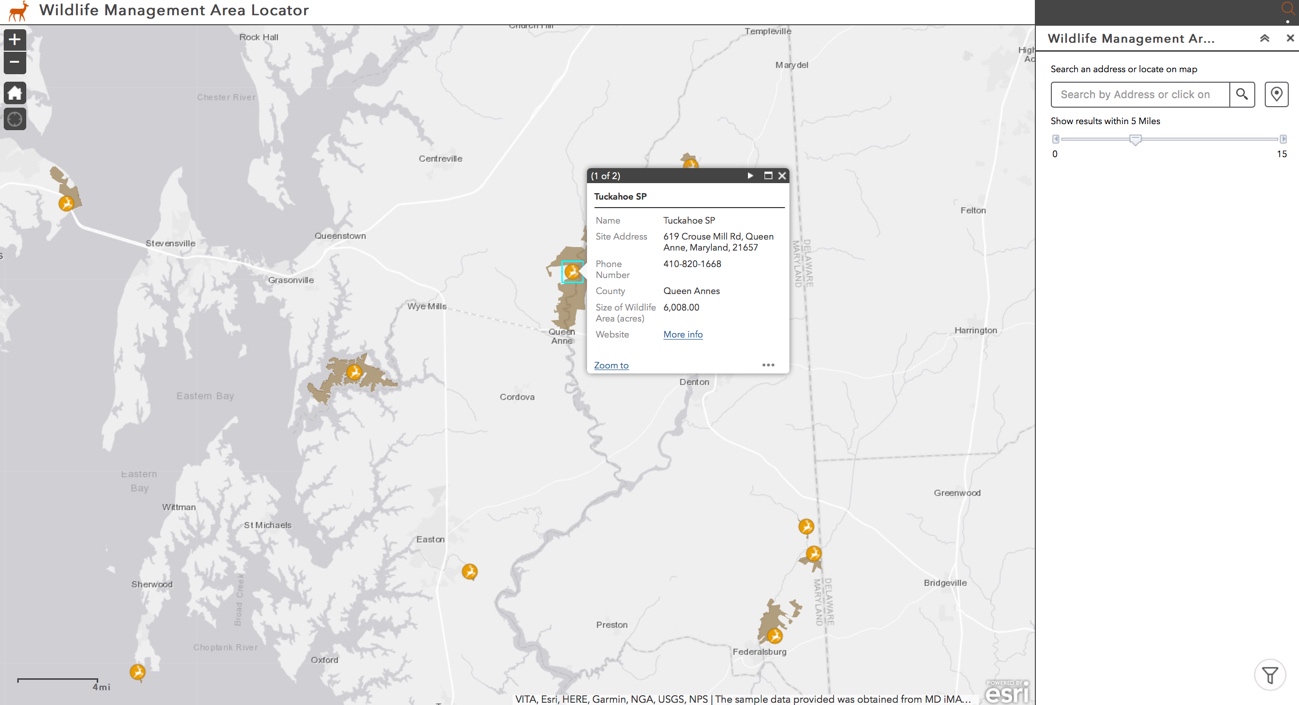Collapse the Wildlife Management Area panel
Viewport: 1299px width, 705px height.
coord(1264,38)
